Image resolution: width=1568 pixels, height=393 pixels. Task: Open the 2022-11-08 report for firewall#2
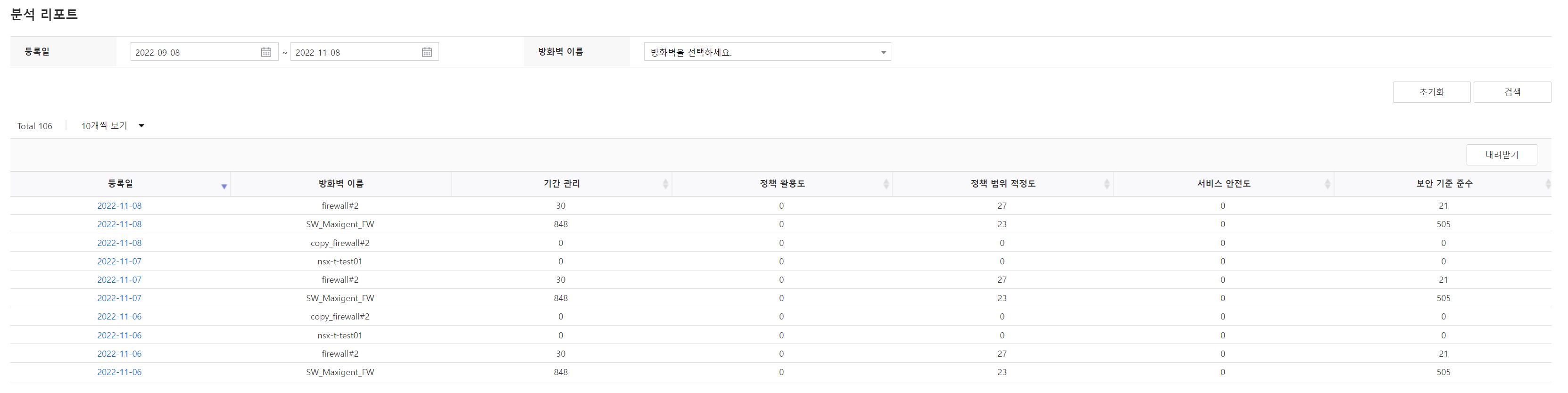[119, 205]
